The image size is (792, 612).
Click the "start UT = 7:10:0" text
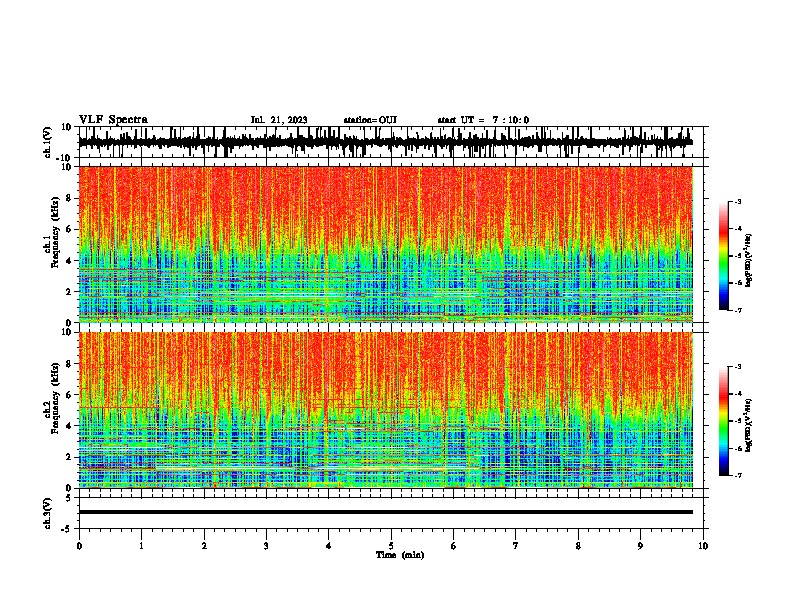pyautogui.click(x=483, y=120)
